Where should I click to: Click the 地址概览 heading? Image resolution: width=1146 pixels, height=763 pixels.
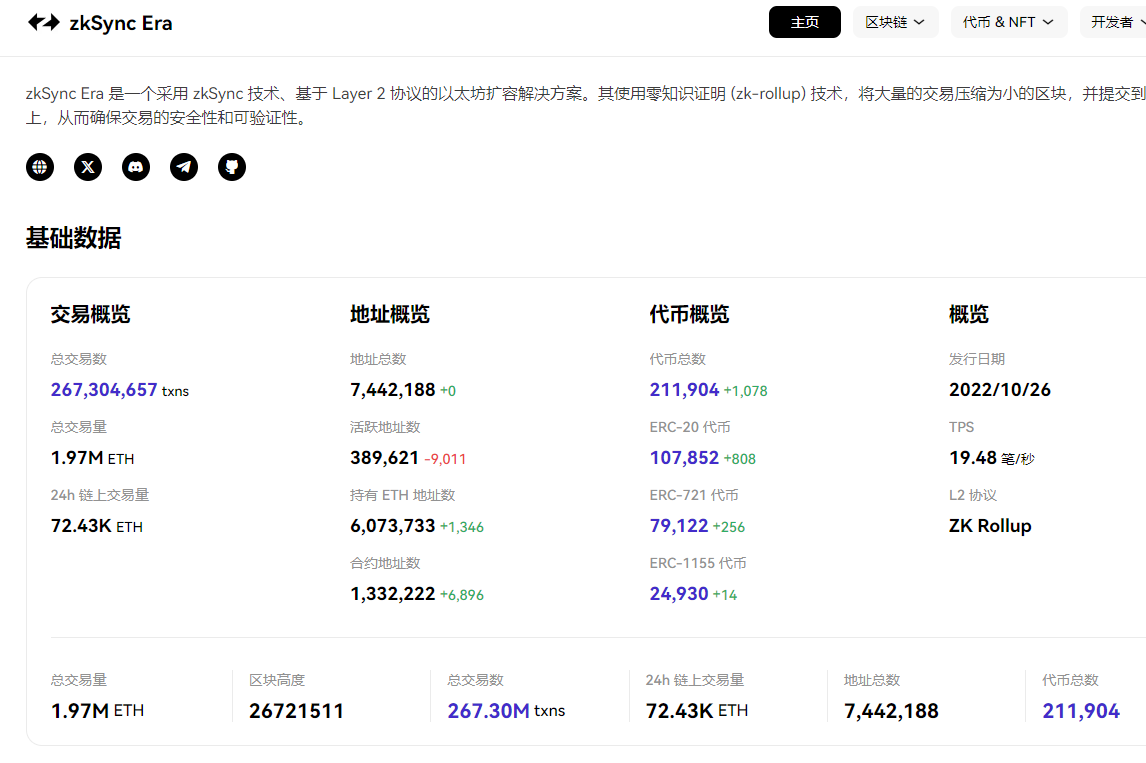click(390, 314)
